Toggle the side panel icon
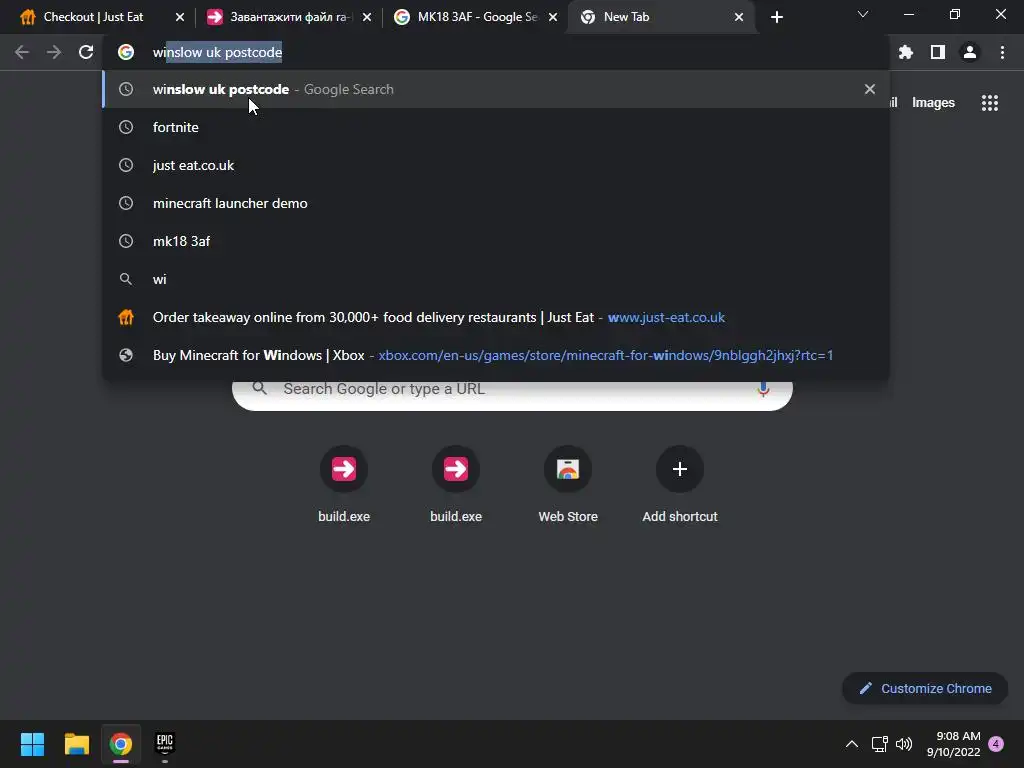1024x768 pixels. click(938, 52)
